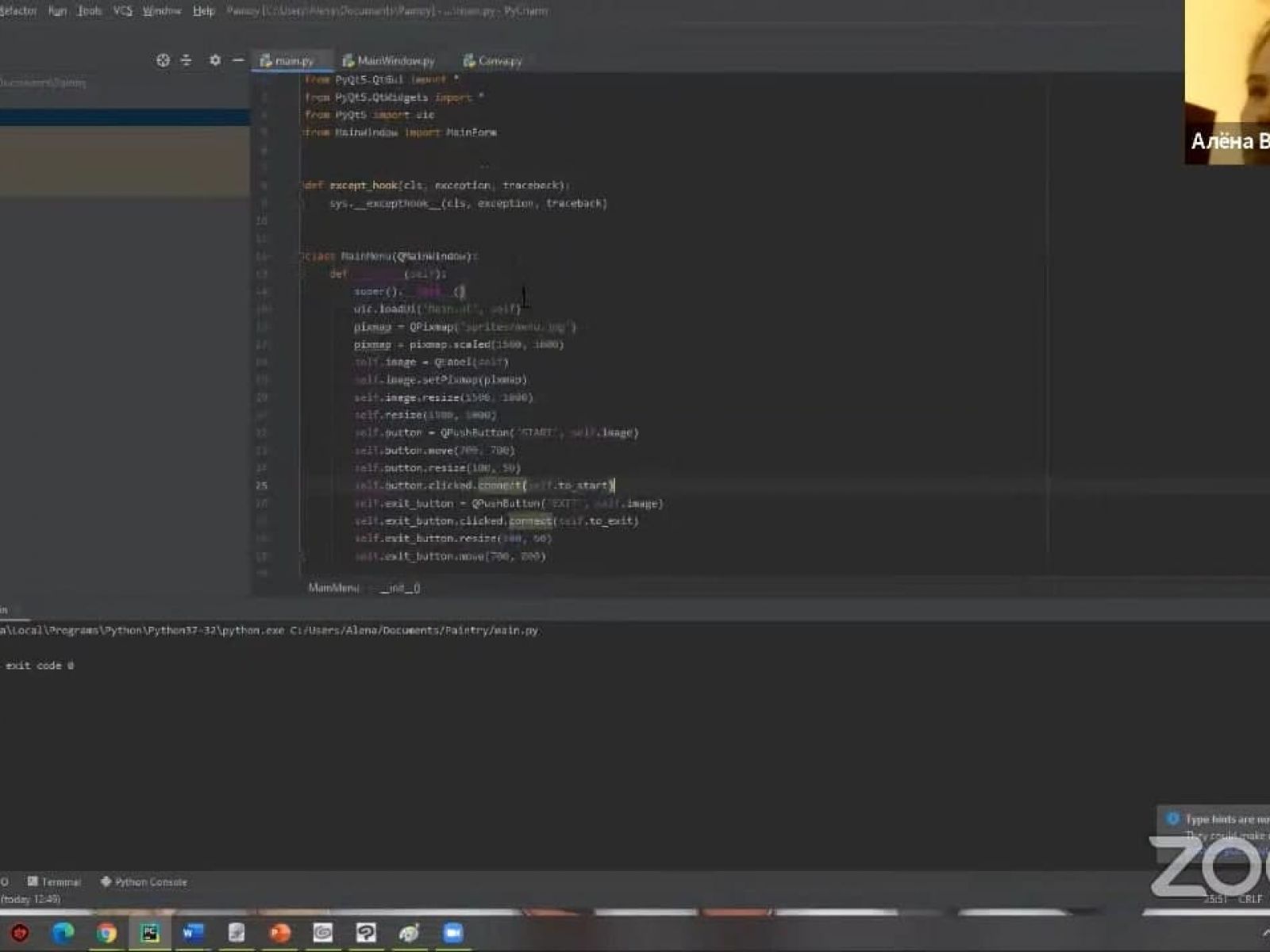
Task: Click the 'from MainWindow import MainForm' line
Action: click(401, 132)
